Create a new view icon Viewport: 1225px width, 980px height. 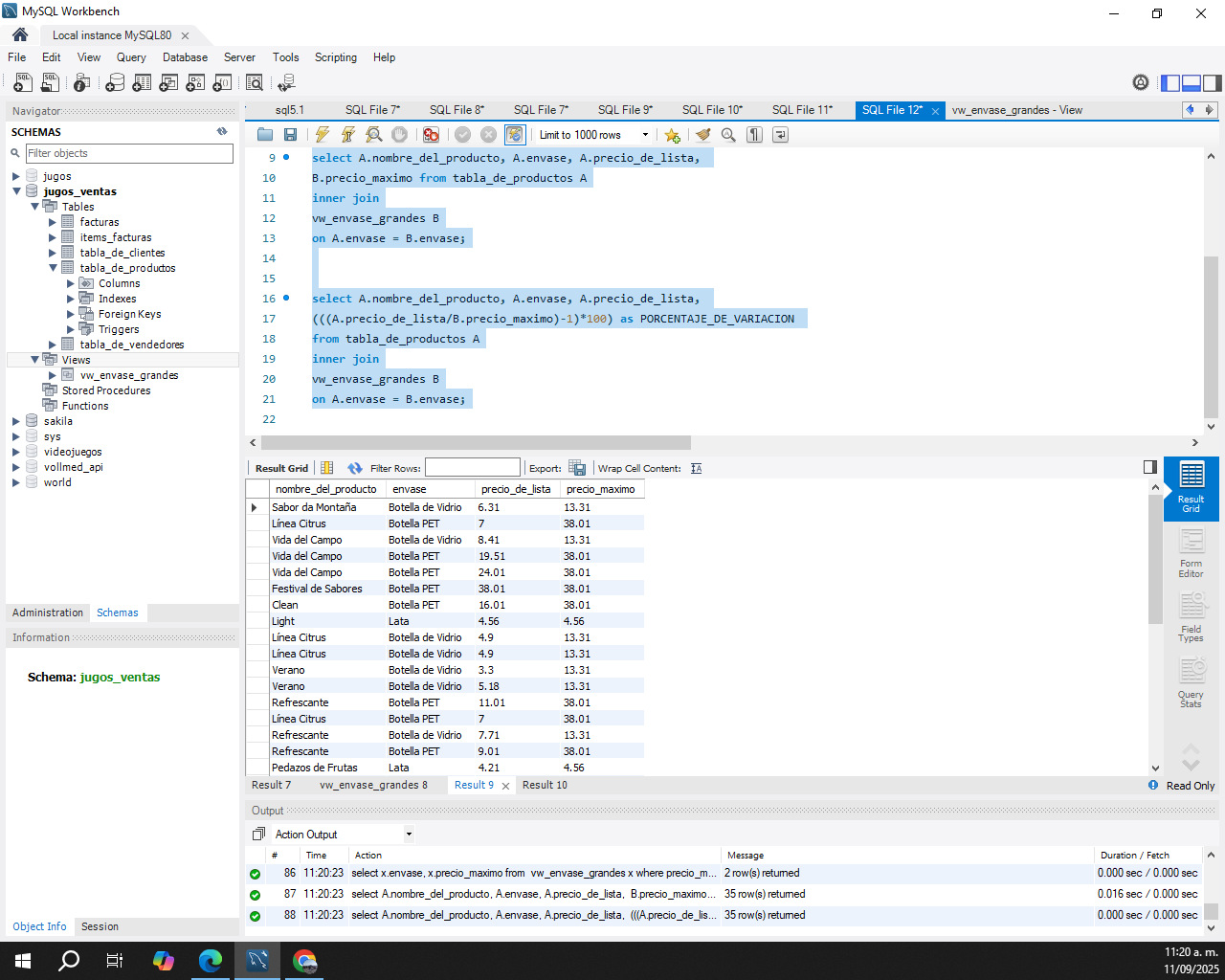pyautogui.click(x=168, y=83)
